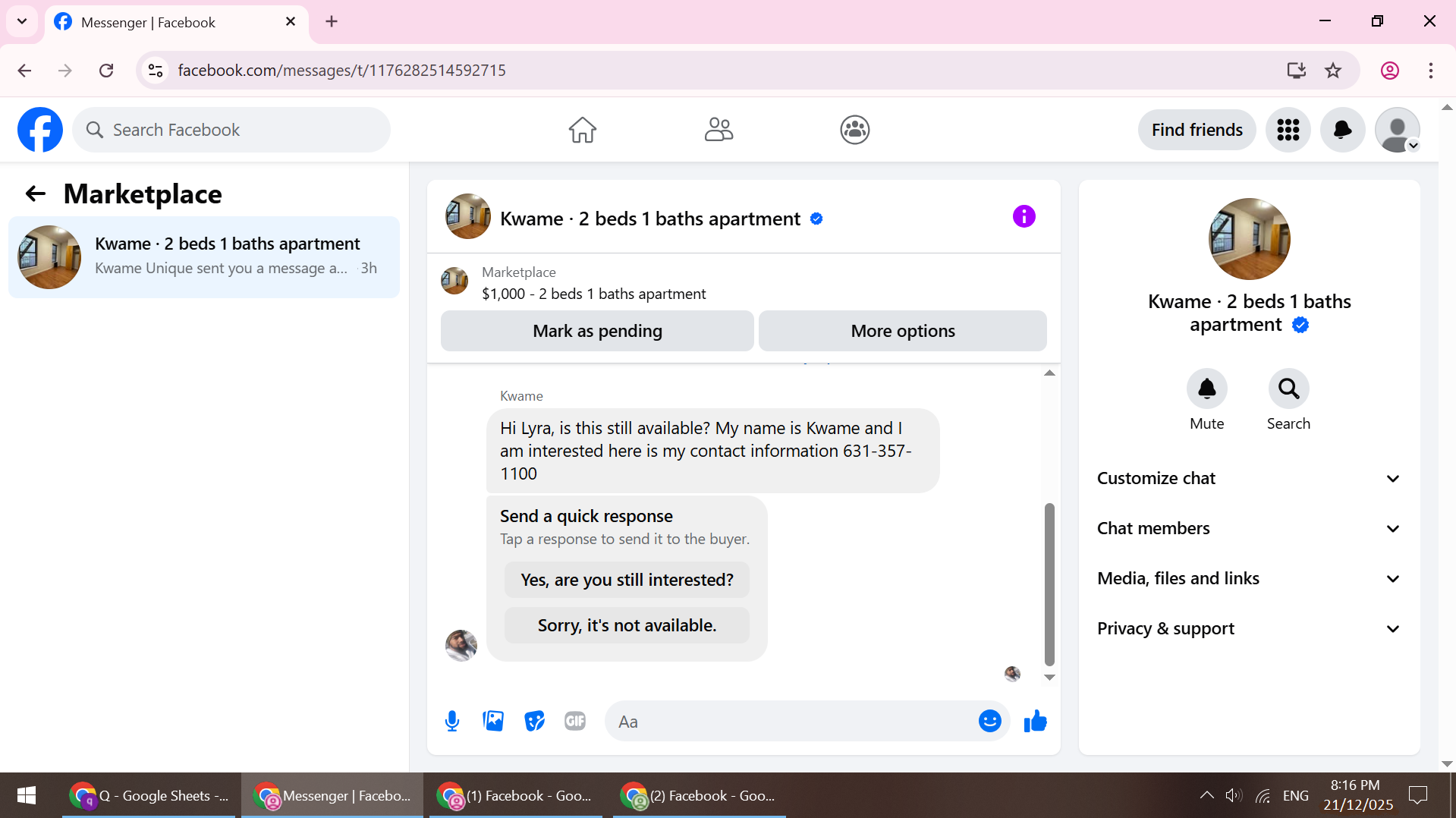Screen dimensions: 1456x818
Task: Click Mark as pending button
Action: click(x=597, y=331)
